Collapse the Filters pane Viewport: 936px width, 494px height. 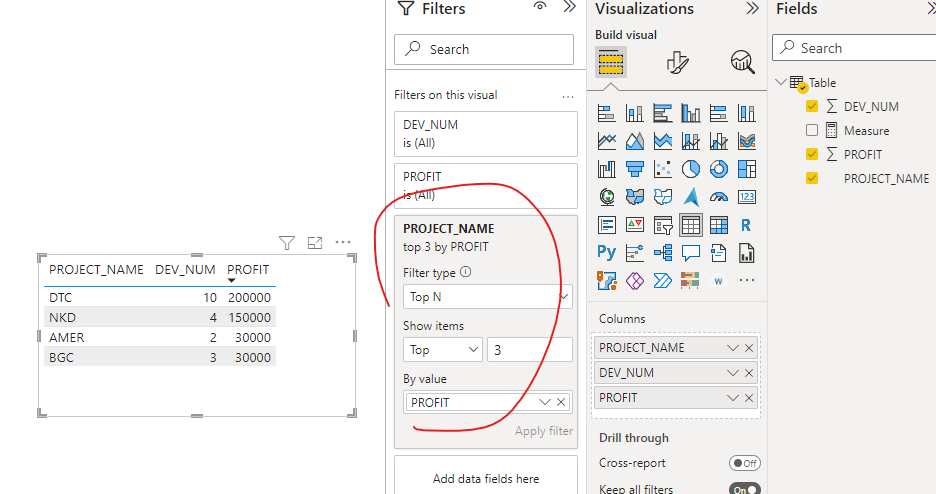coord(569,7)
